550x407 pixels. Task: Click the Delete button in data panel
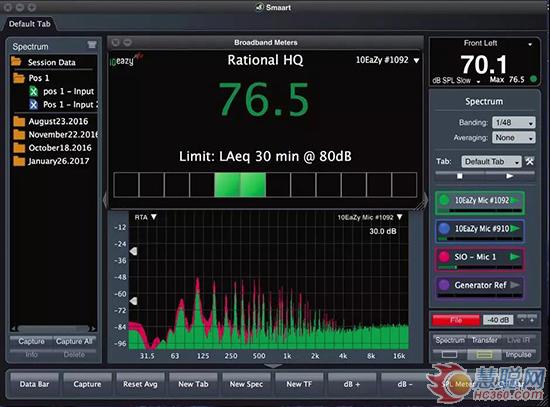[x=74, y=354]
